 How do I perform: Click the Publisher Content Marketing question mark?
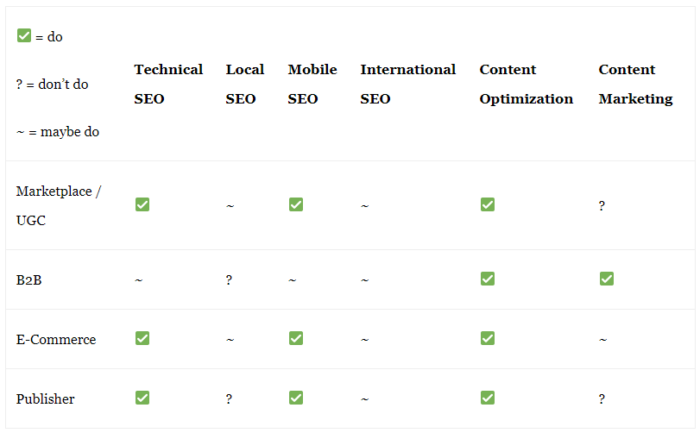(x=602, y=399)
